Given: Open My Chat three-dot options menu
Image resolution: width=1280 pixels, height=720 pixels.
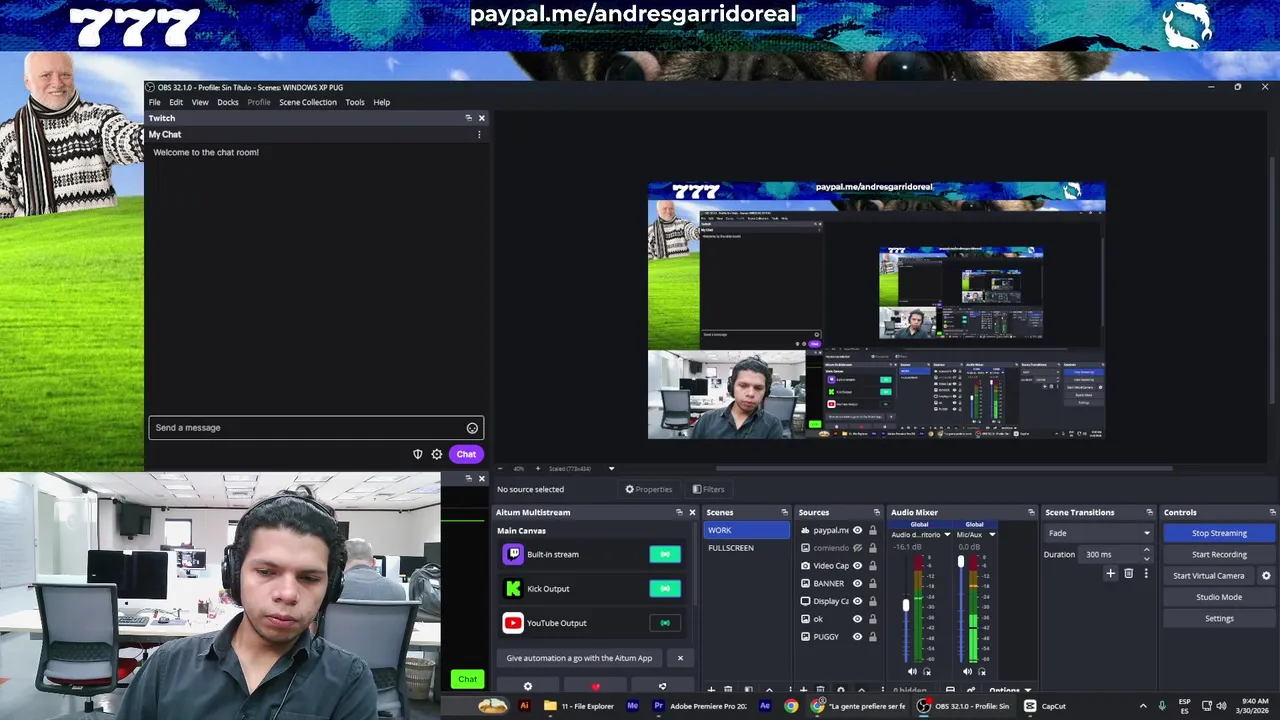Looking at the screenshot, I should tap(479, 134).
